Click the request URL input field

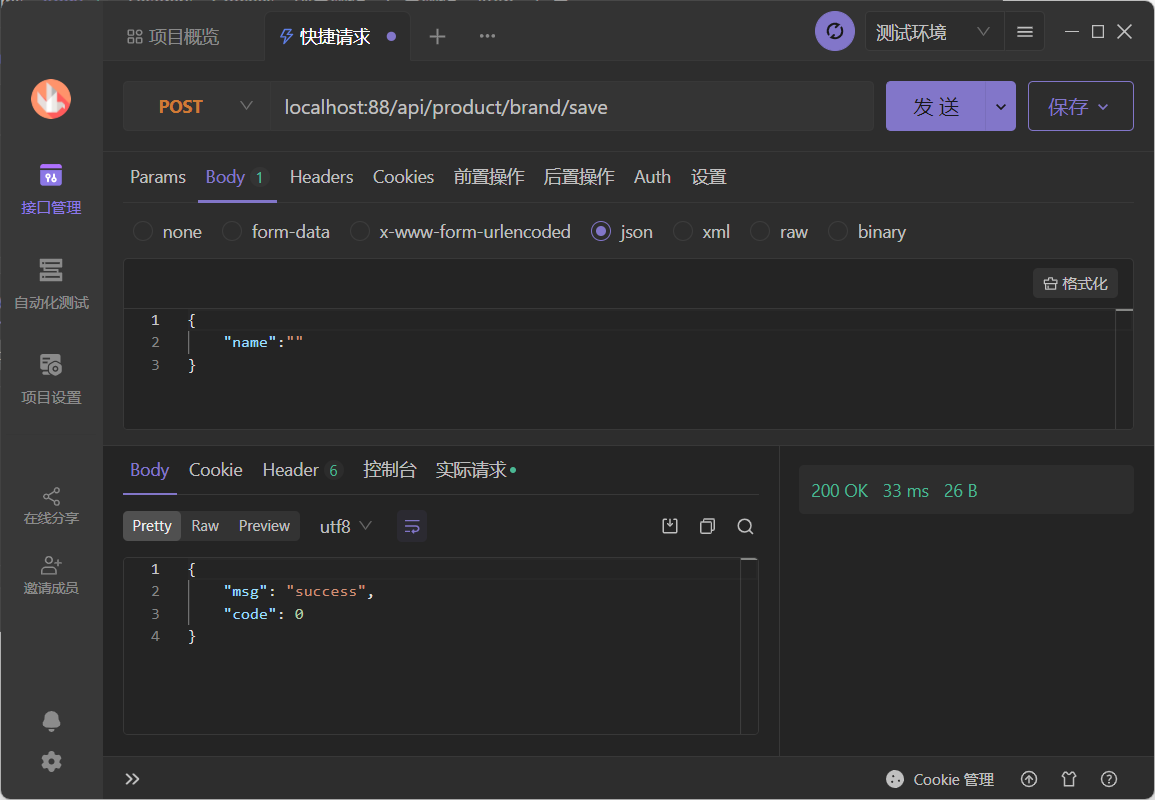coord(572,107)
